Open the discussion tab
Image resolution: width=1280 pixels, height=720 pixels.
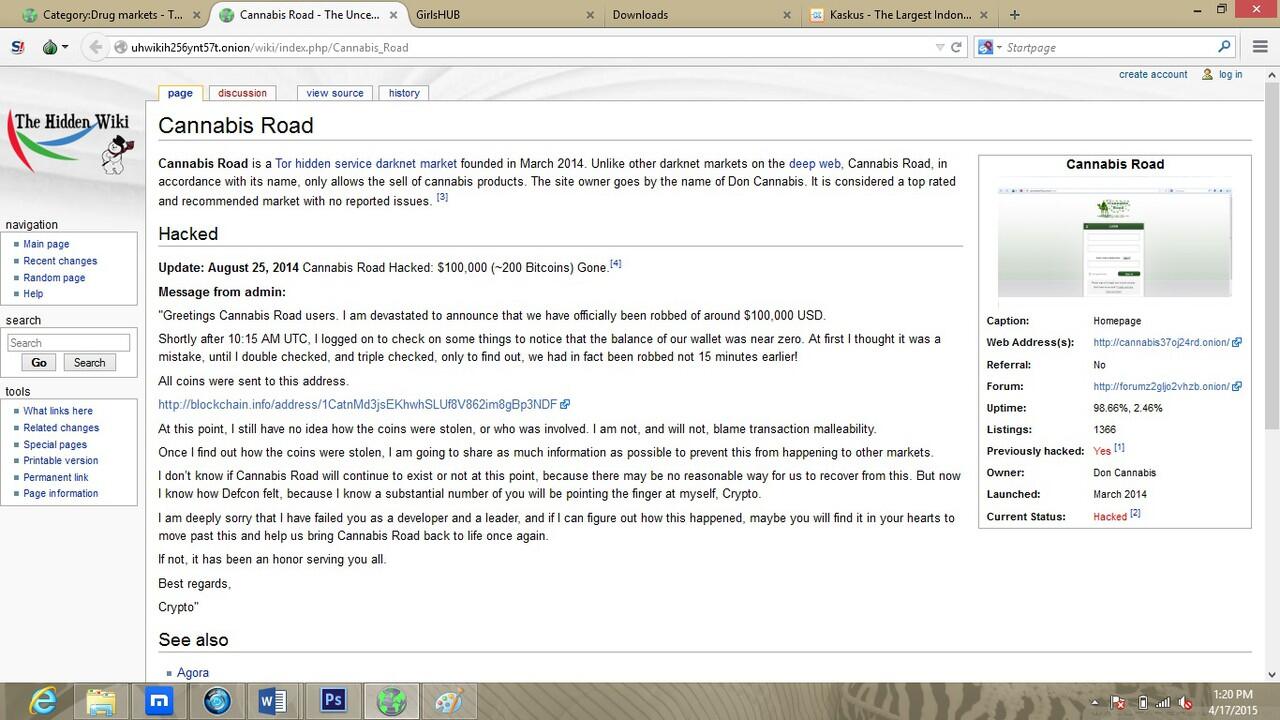point(243,93)
